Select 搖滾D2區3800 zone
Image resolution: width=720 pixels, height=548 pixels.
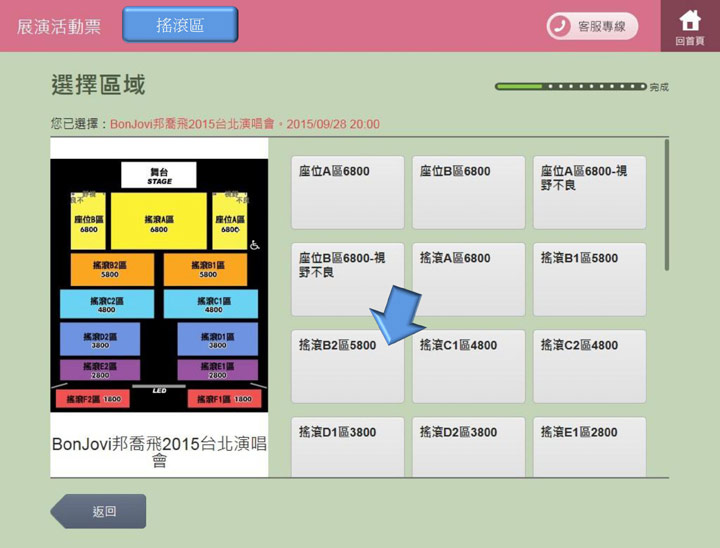(x=468, y=446)
